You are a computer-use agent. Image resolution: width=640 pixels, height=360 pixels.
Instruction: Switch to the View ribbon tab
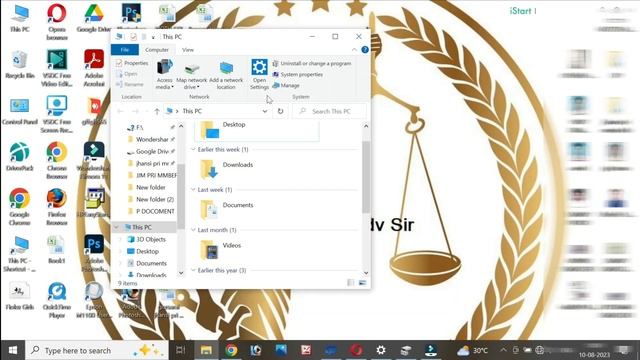point(188,50)
